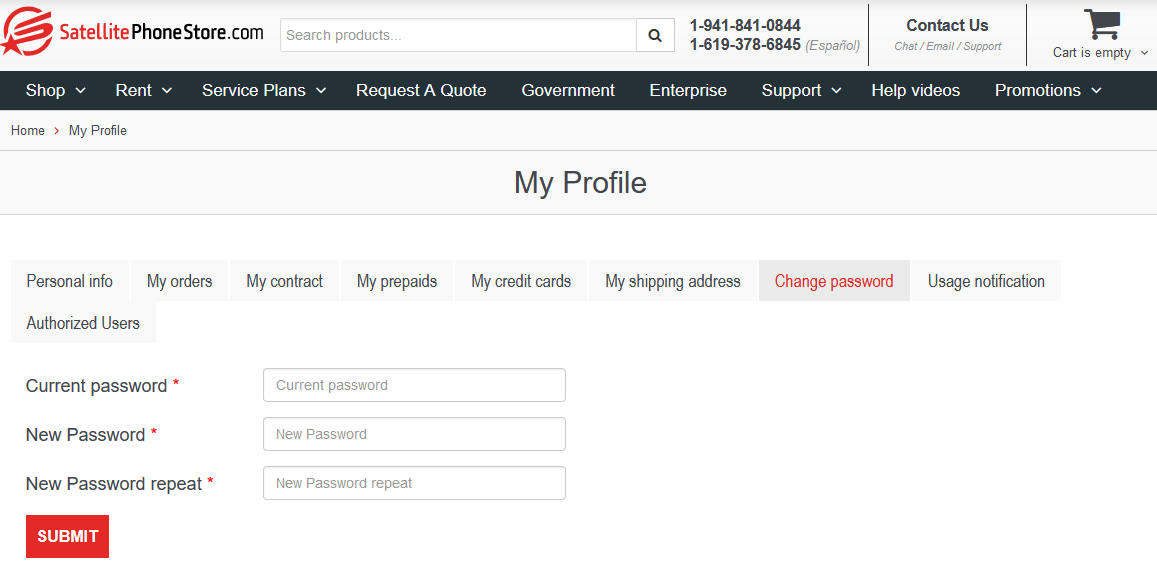The image size is (1157, 567).
Task: Open the Service Plans dropdown
Action: coord(264,90)
